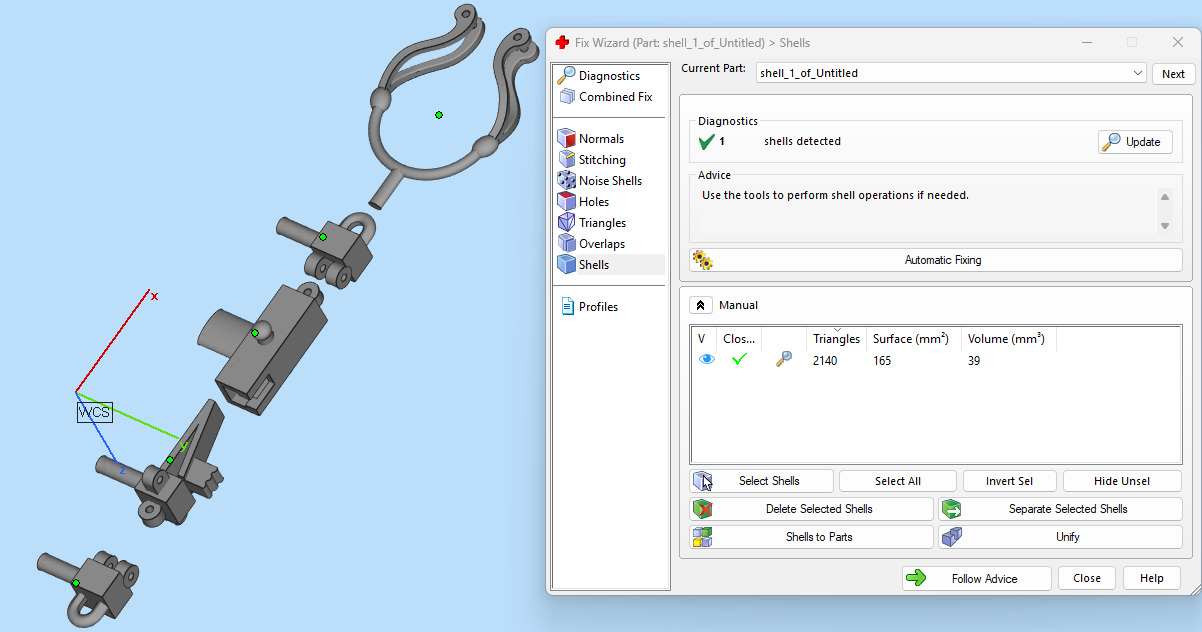The height and width of the screenshot is (632, 1202).
Task: Open Overlaps fix step
Action: click(601, 244)
